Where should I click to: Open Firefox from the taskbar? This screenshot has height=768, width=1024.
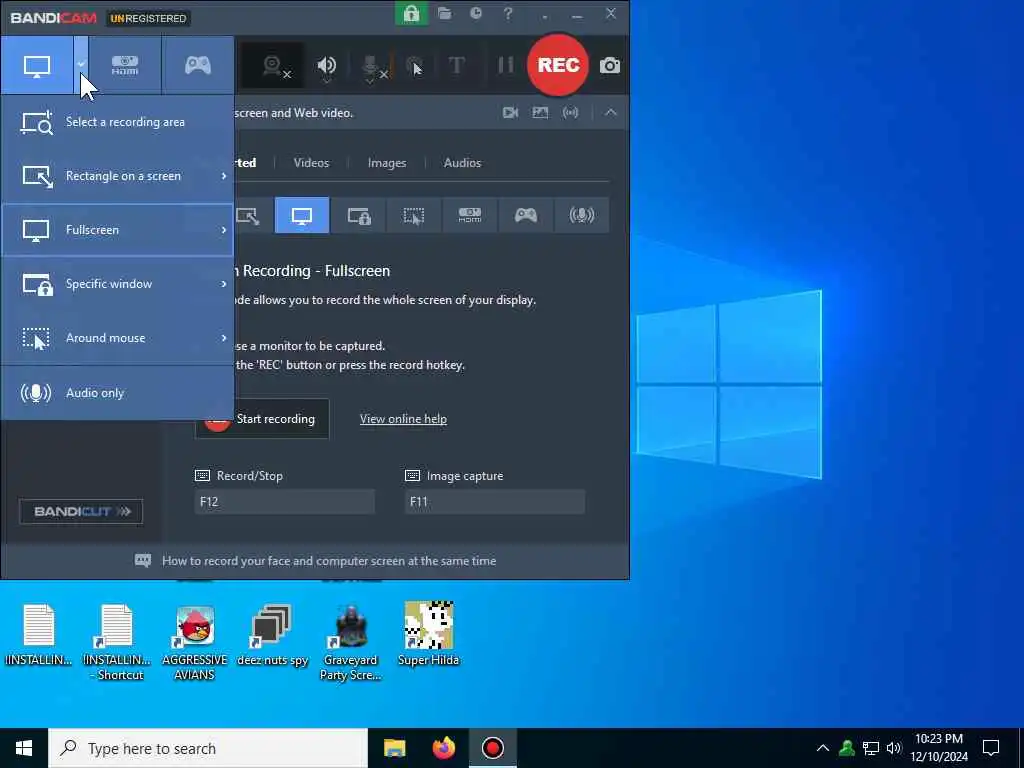point(443,748)
